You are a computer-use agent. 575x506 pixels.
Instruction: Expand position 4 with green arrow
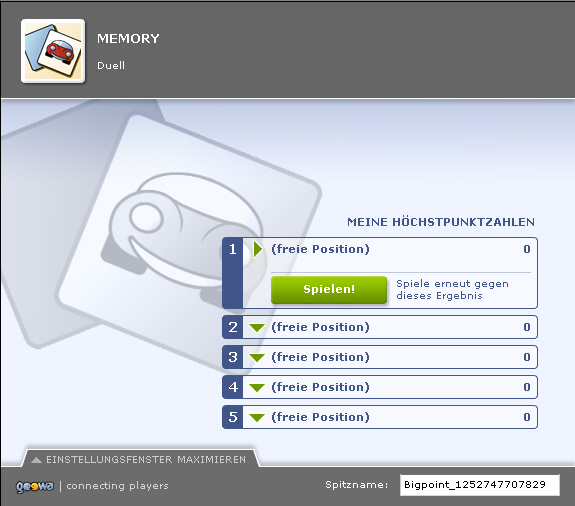pyautogui.click(x=257, y=388)
